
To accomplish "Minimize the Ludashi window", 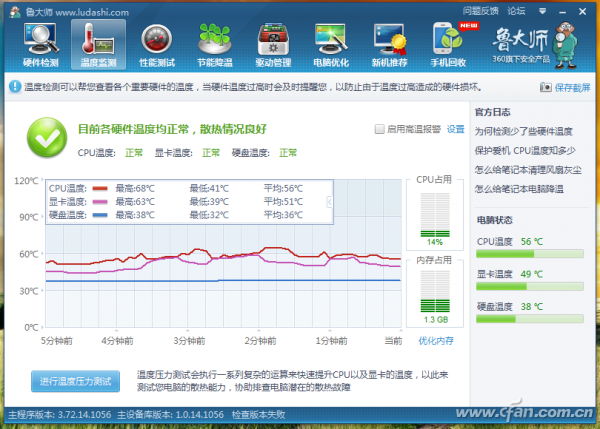I will point(562,12).
